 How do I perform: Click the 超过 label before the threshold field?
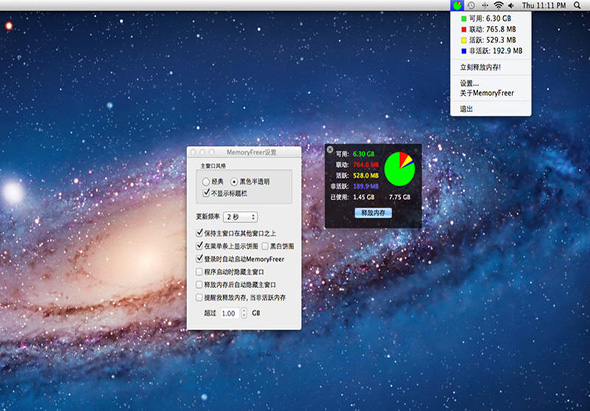click(210, 313)
